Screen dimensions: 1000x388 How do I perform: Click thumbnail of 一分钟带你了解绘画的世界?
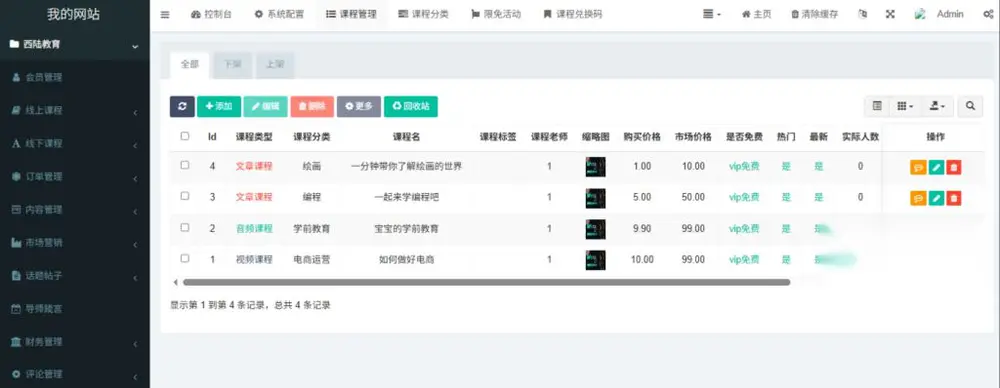pyautogui.click(x=596, y=167)
